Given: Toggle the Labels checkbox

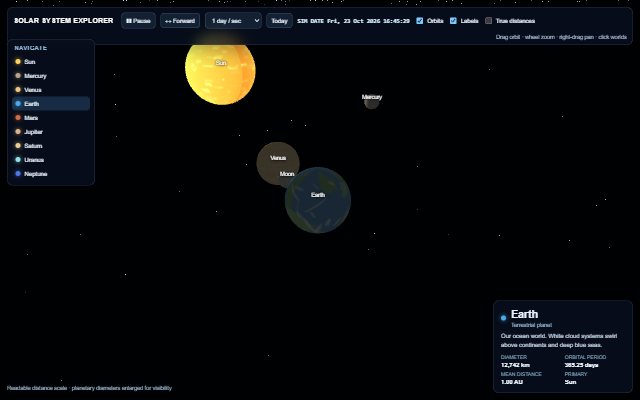Looking at the screenshot, I should point(453,21).
